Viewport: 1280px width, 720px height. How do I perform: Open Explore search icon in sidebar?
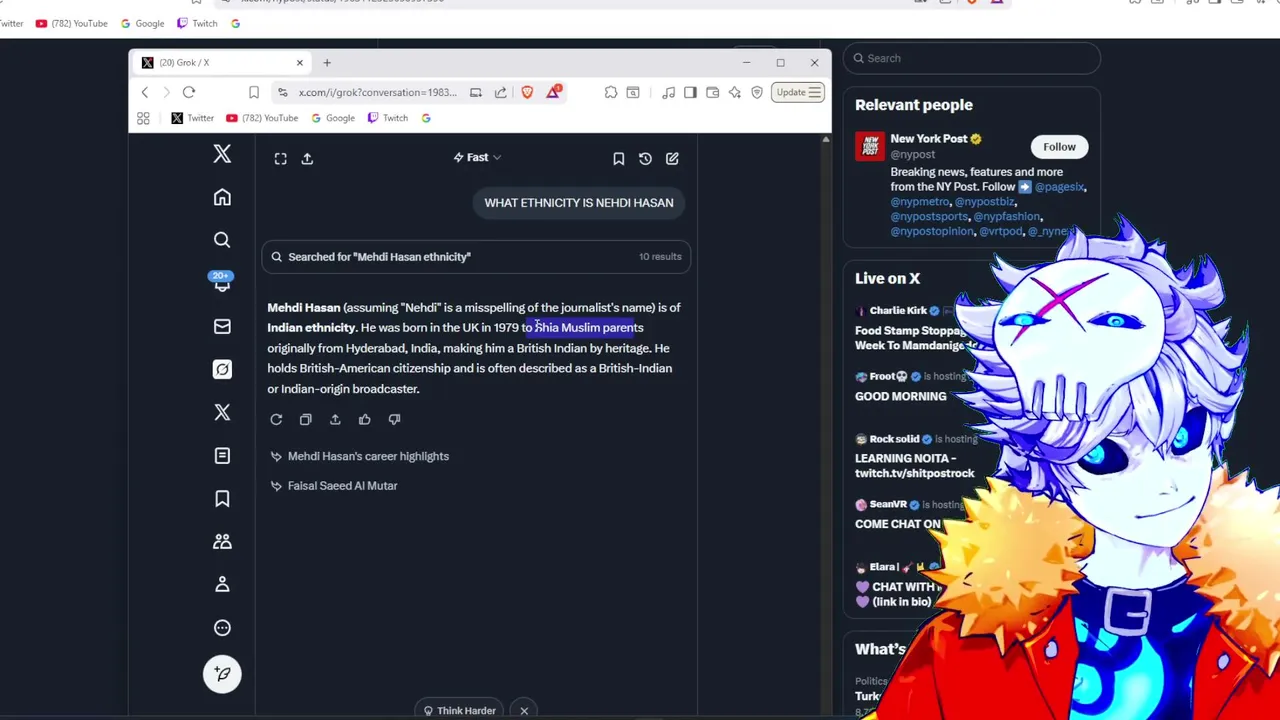click(x=222, y=240)
